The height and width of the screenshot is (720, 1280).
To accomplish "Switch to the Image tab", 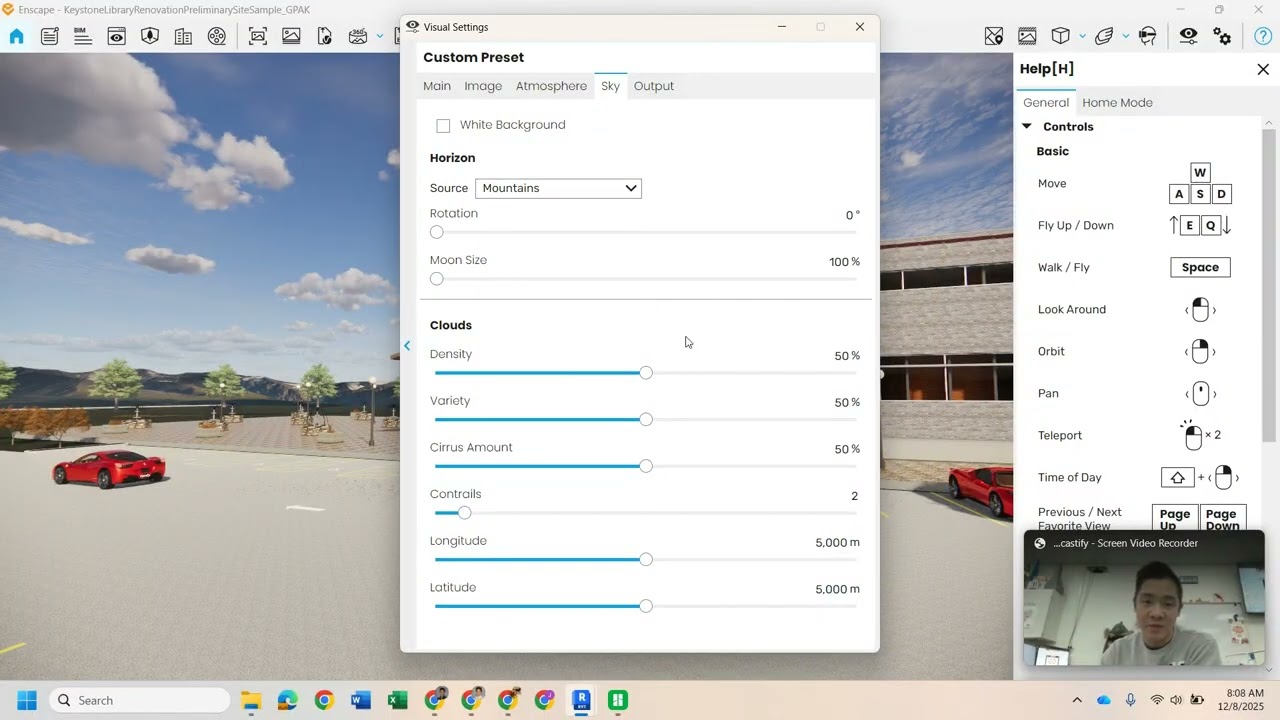I will [x=483, y=86].
